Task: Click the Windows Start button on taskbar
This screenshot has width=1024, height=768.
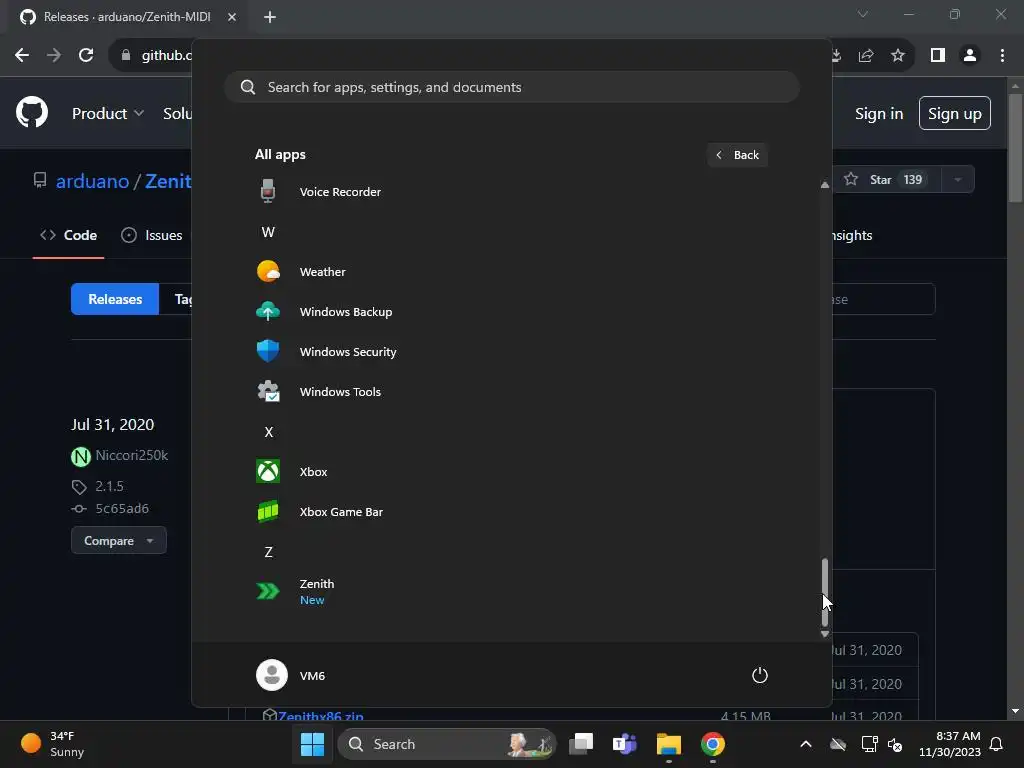Action: (x=312, y=744)
